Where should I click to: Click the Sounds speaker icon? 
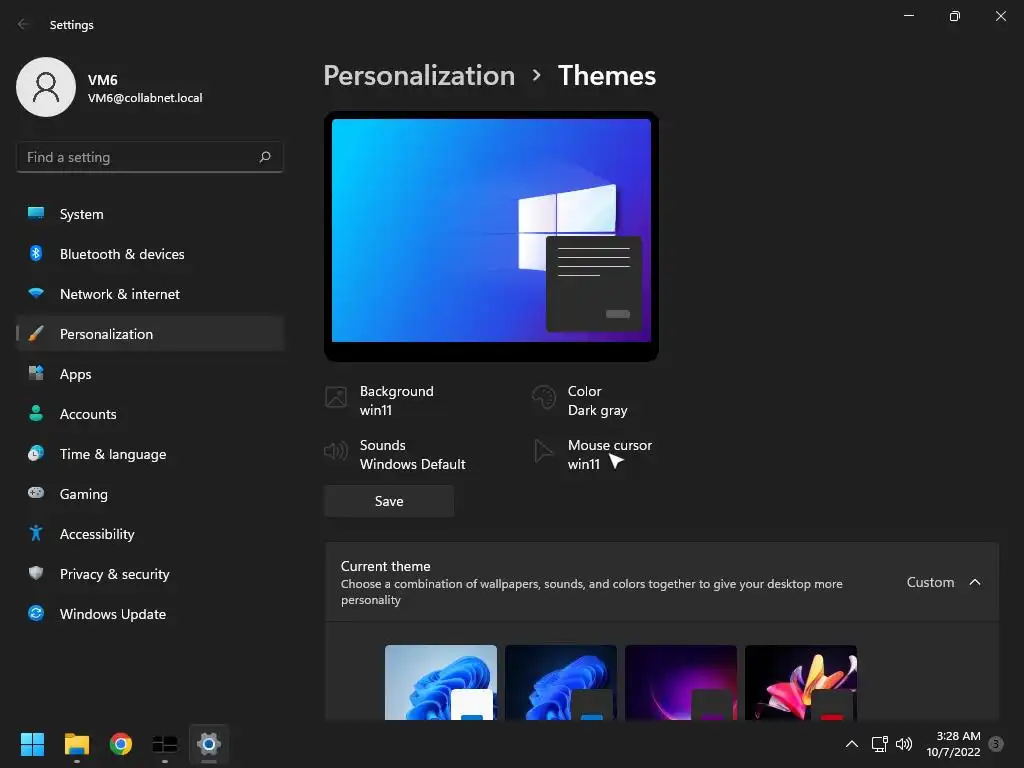coord(336,451)
